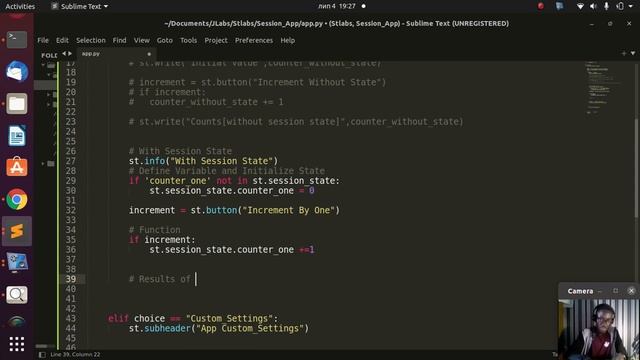This screenshot has width=640, height=360.
Task: Open the Find menu
Action: 119,40
